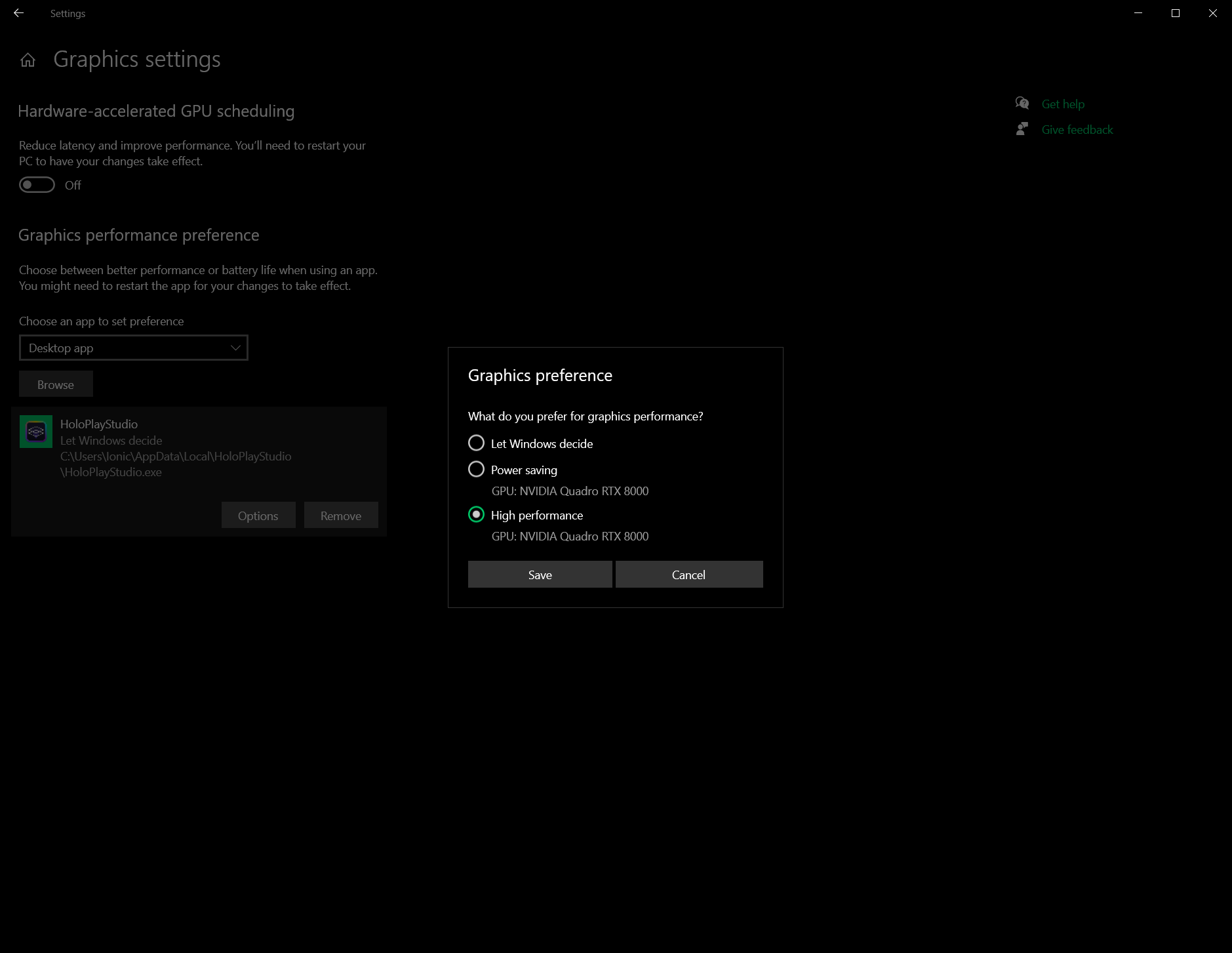Cancel the Graphics preference dialog
Viewport: 1232px width, 953px height.
(688, 575)
